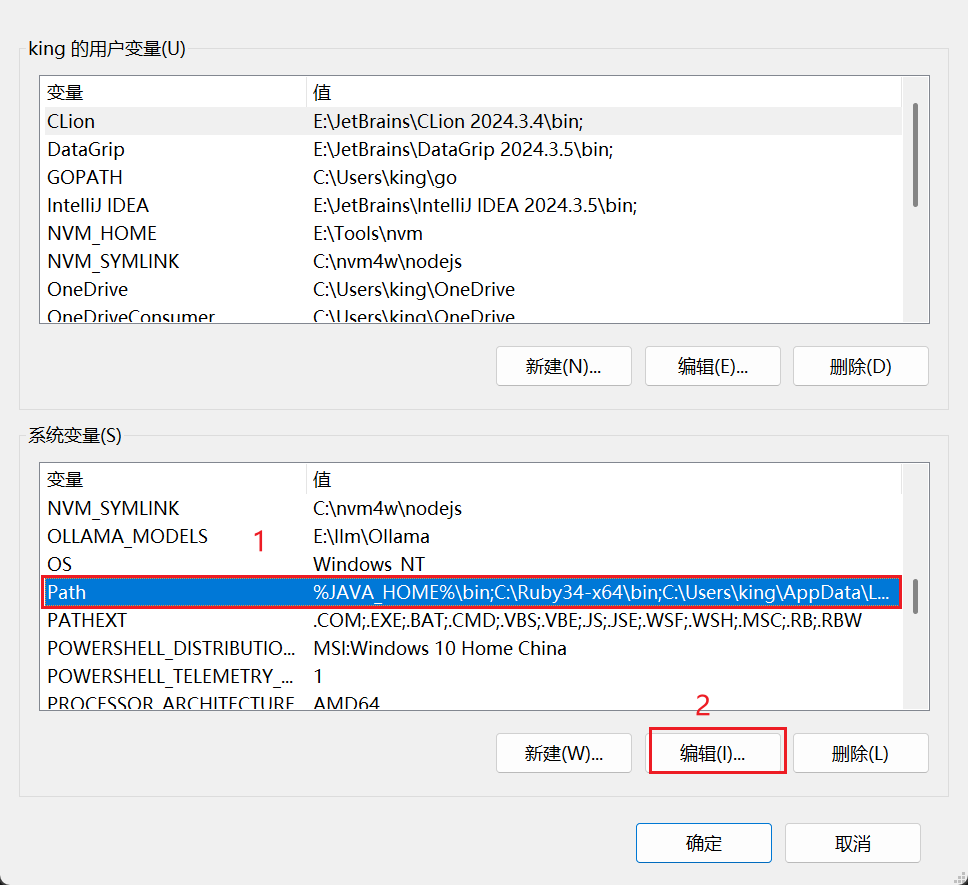Click the user variables 变量 column header
The image size is (968, 885).
click(172, 92)
